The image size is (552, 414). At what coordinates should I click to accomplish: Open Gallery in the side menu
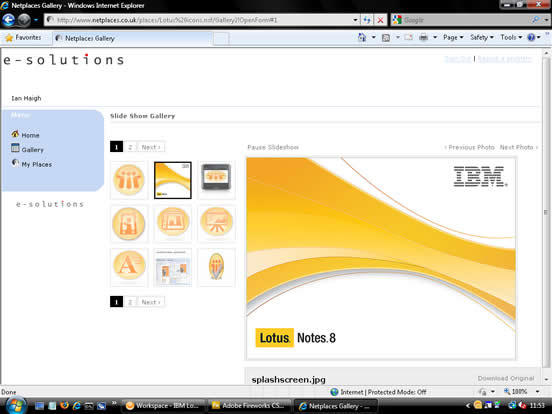pos(32,150)
